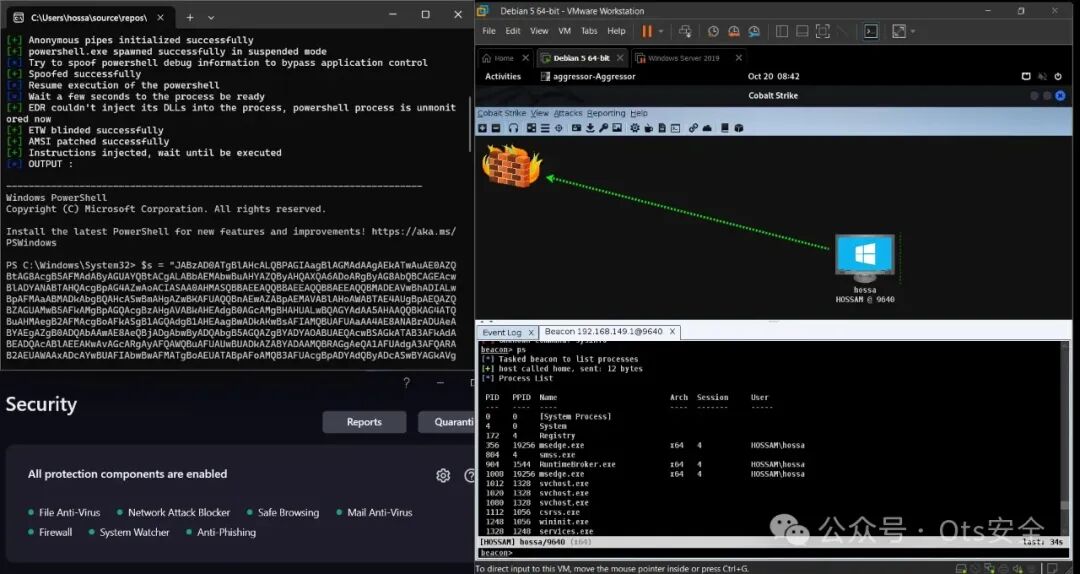1080x574 pixels.
Task: Click the beacon> command input field
Action: point(771,553)
